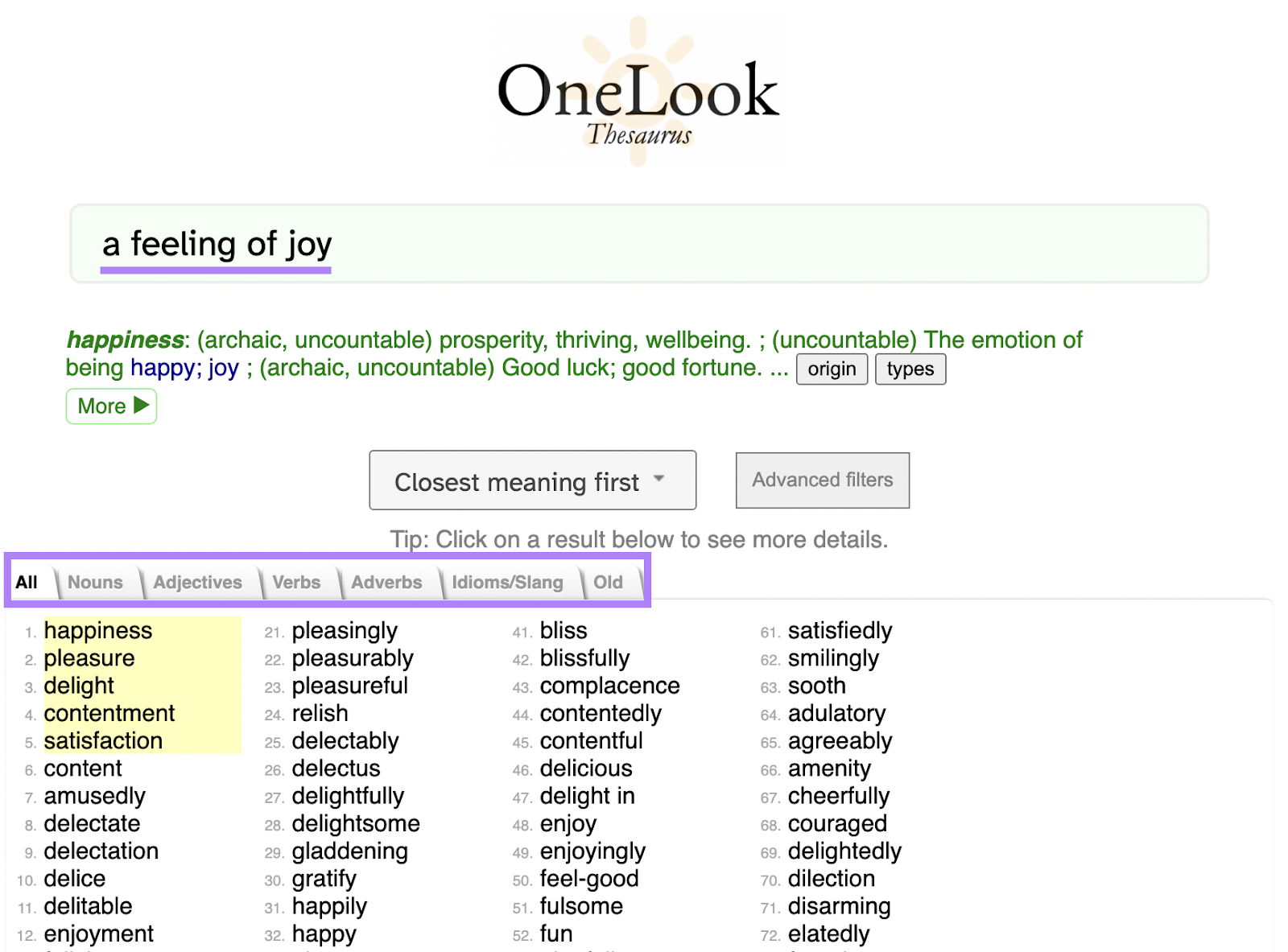Switch to the Adjectives tab
Image resolution: width=1288 pixels, height=952 pixels.
point(197,583)
